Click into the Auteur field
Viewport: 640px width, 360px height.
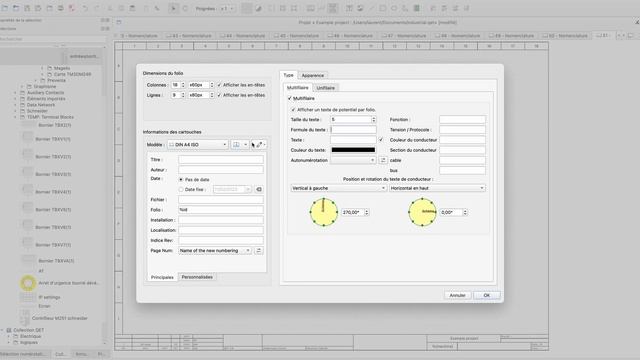coord(221,170)
